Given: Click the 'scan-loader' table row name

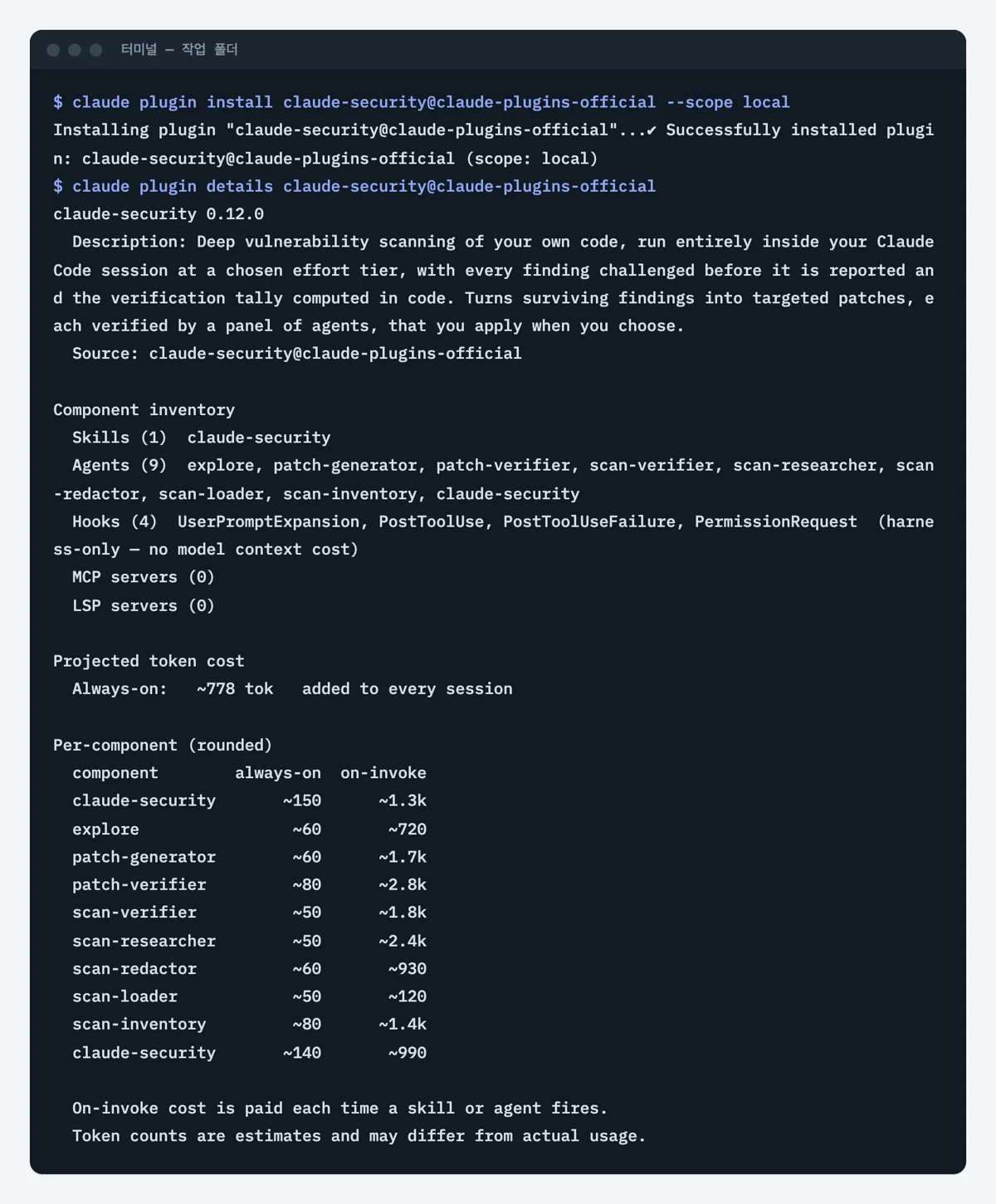Looking at the screenshot, I should pos(124,996).
